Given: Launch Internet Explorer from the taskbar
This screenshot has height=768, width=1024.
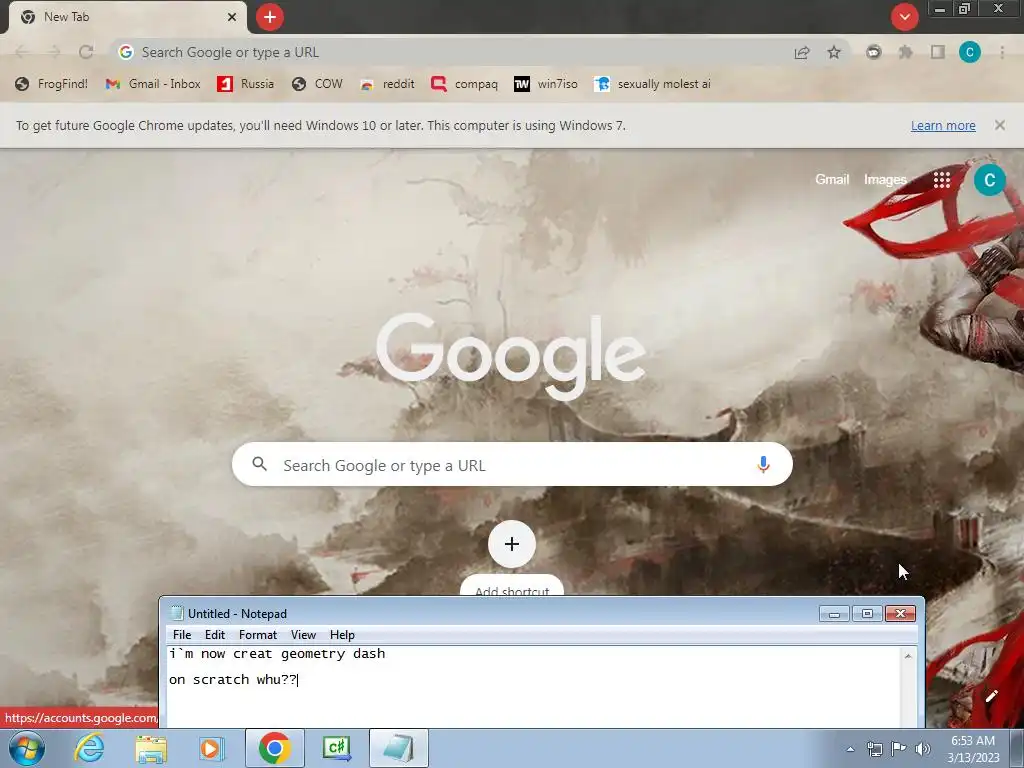Looking at the screenshot, I should [x=89, y=748].
